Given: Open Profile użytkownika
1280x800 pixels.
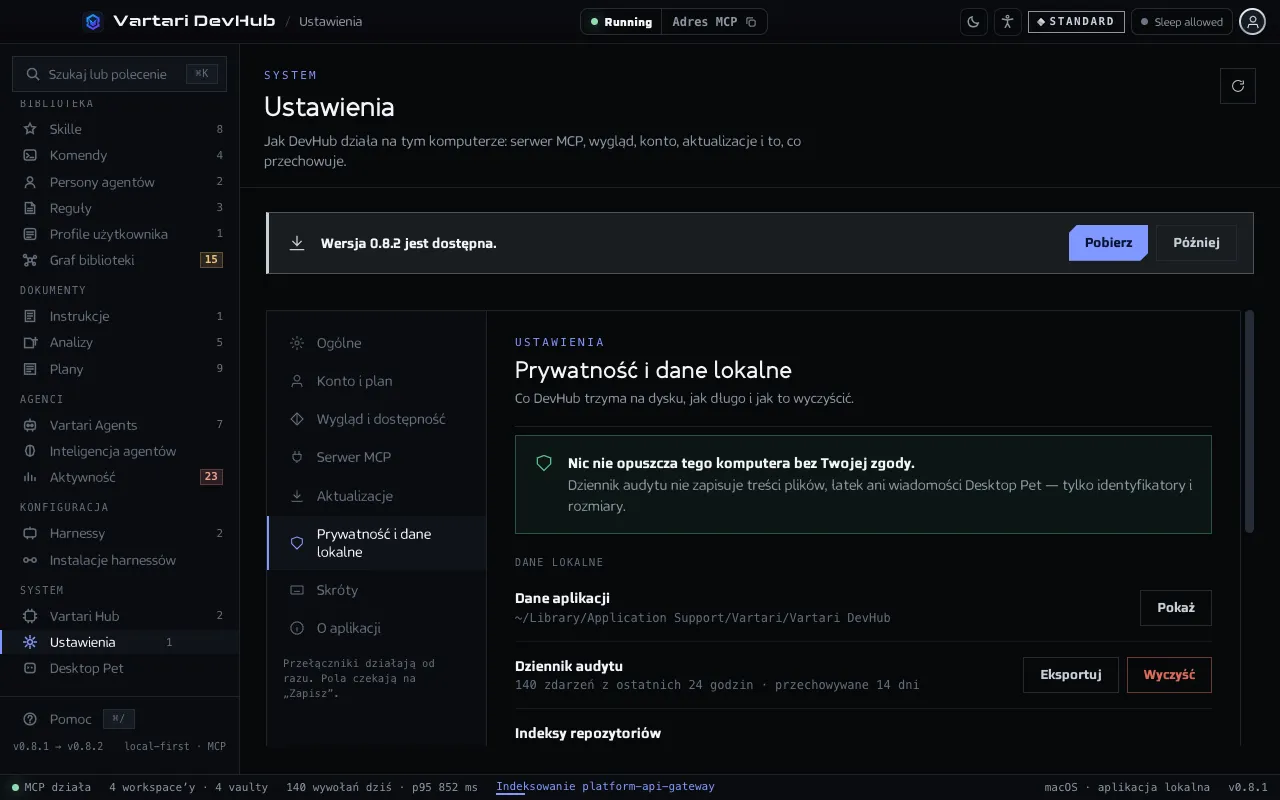Looking at the screenshot, I should coord(120,234).
